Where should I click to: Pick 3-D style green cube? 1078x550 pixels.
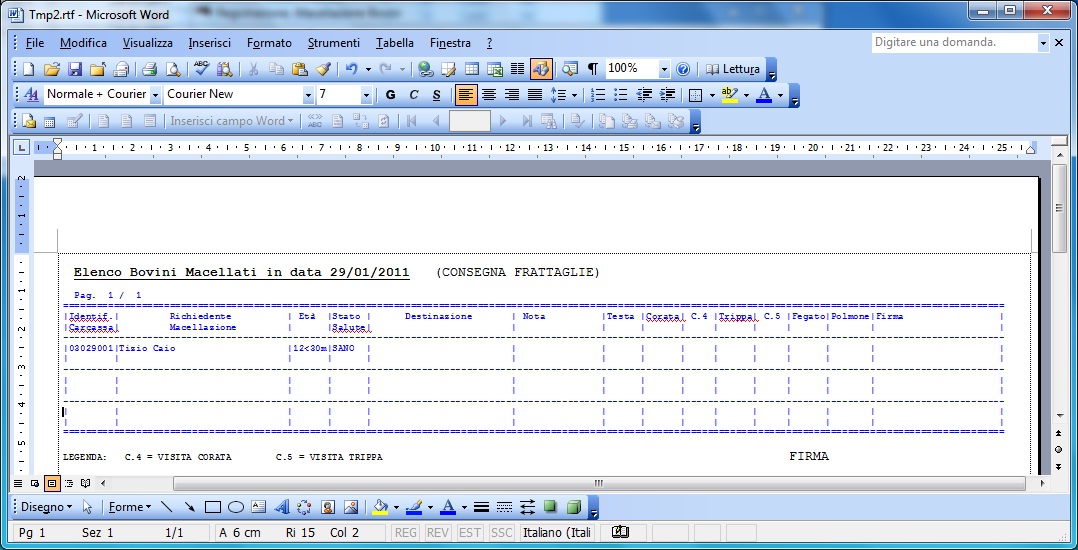[573, 507]
